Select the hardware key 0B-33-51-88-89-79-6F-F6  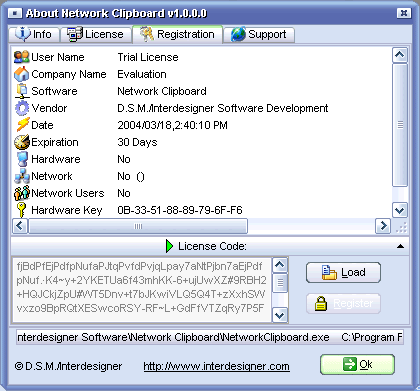pos(180,210)
